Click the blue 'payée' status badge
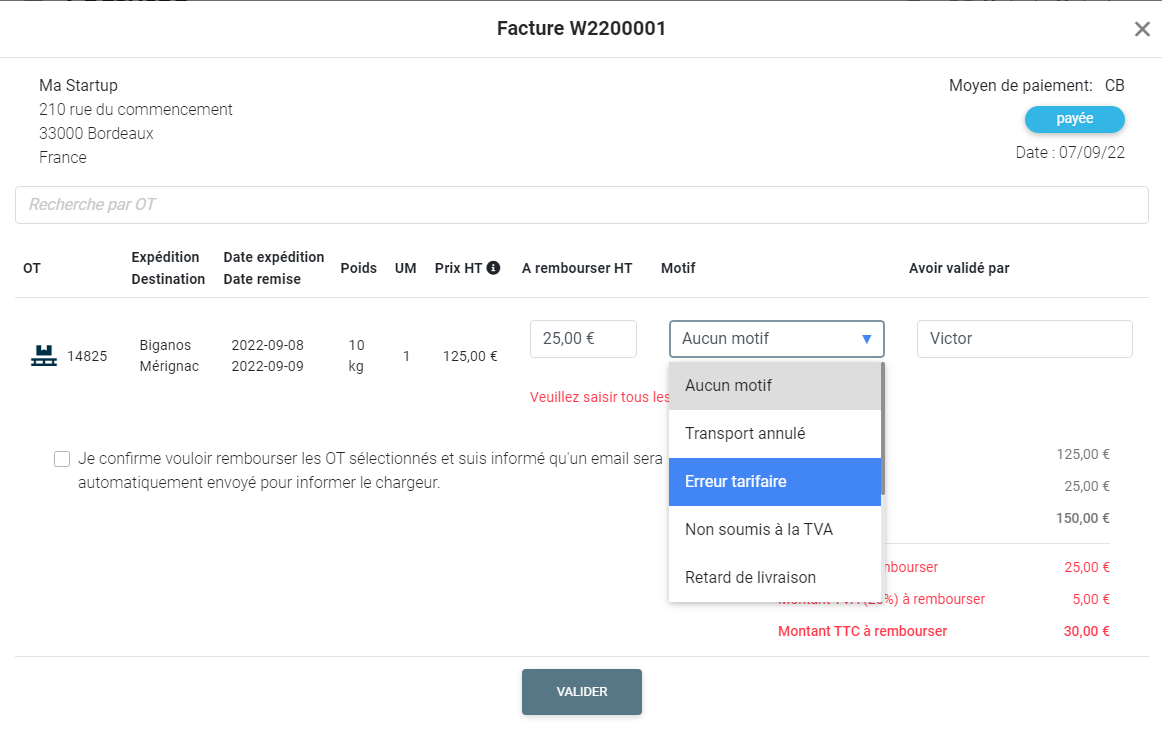1165x742 pixels. tap(1074, 119)
